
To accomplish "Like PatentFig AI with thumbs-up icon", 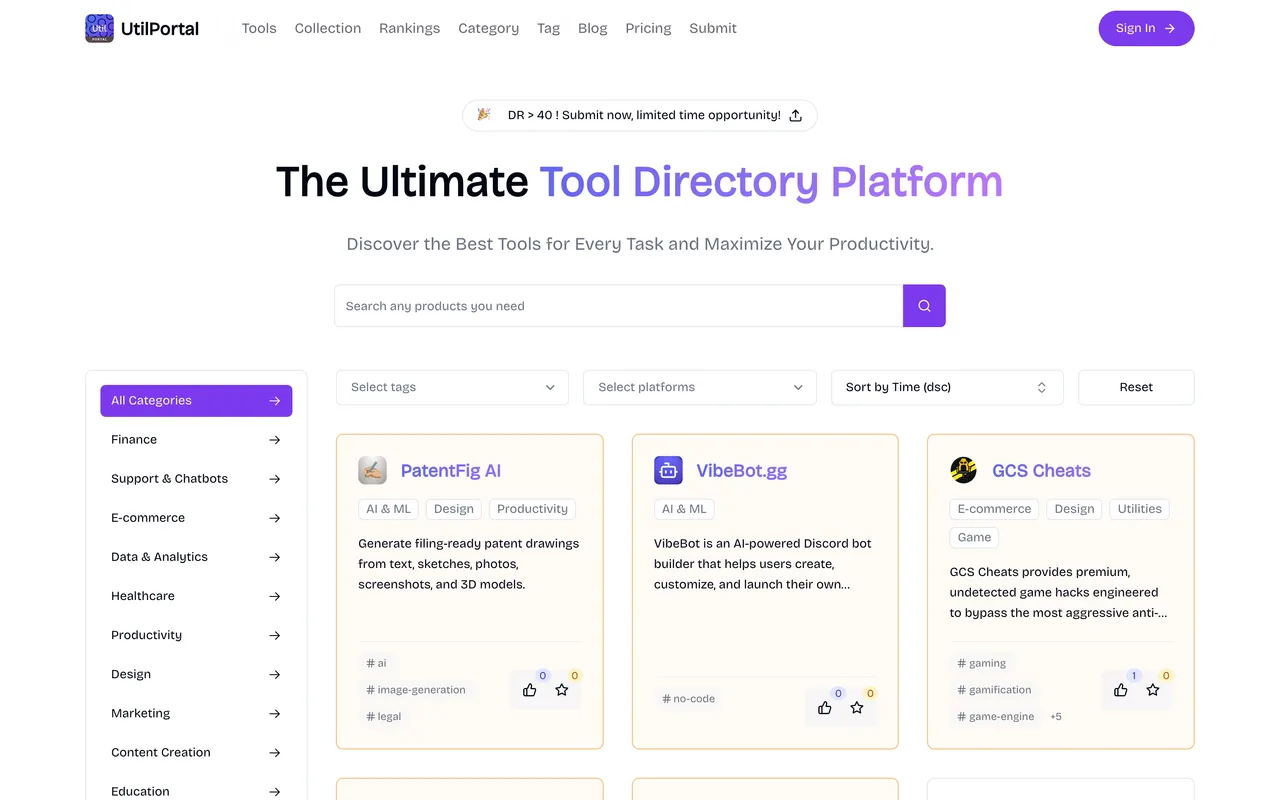I will pyautogui.click(x=529, y=690).
